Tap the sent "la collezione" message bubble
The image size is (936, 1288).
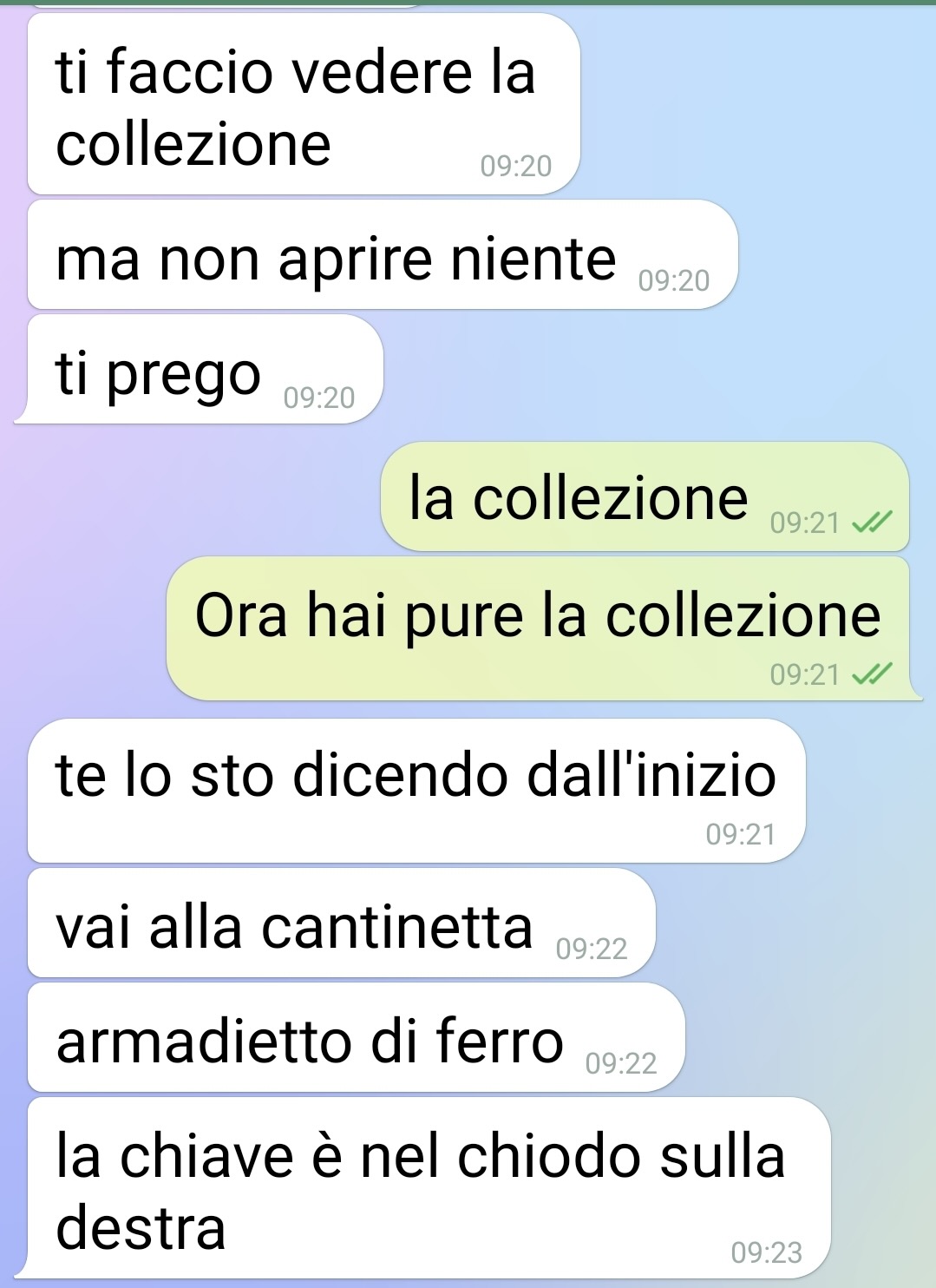coord(645,496)
